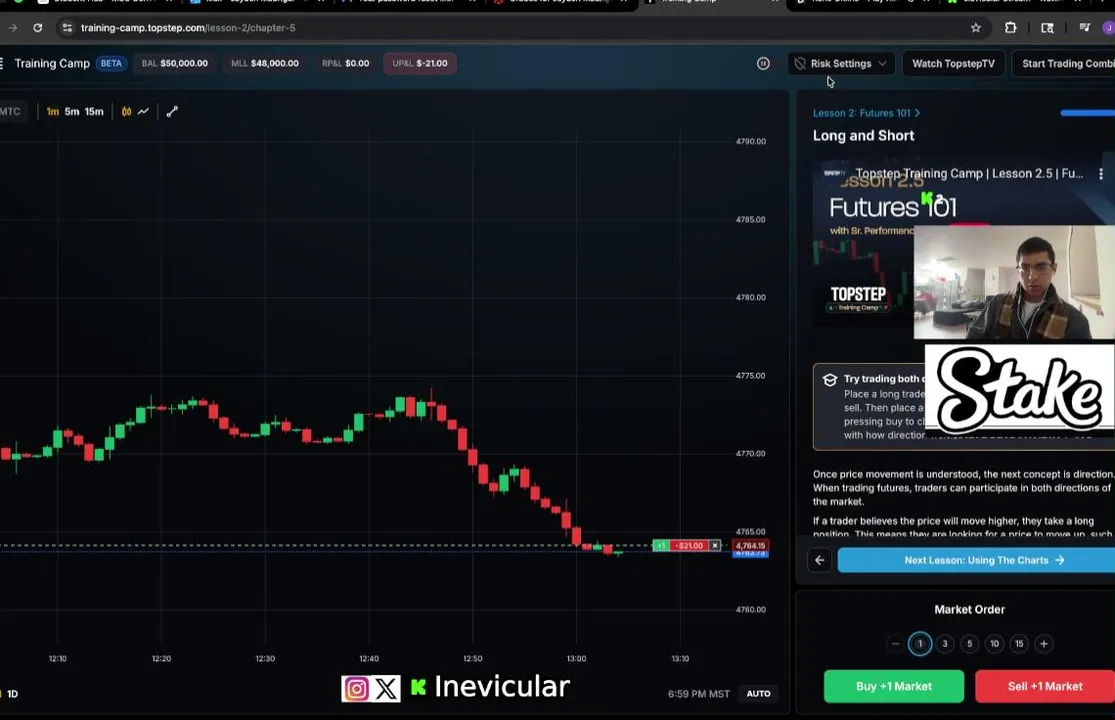Select the 1m chart timeframe
1115x720 pixels.
point(53,112)
